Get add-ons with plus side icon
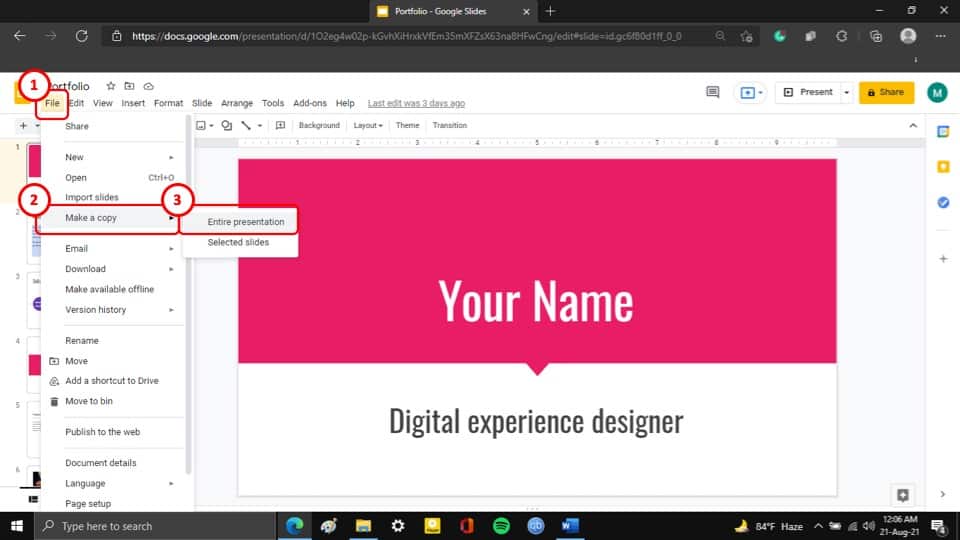The image size is (960, 540). [943, 259]
